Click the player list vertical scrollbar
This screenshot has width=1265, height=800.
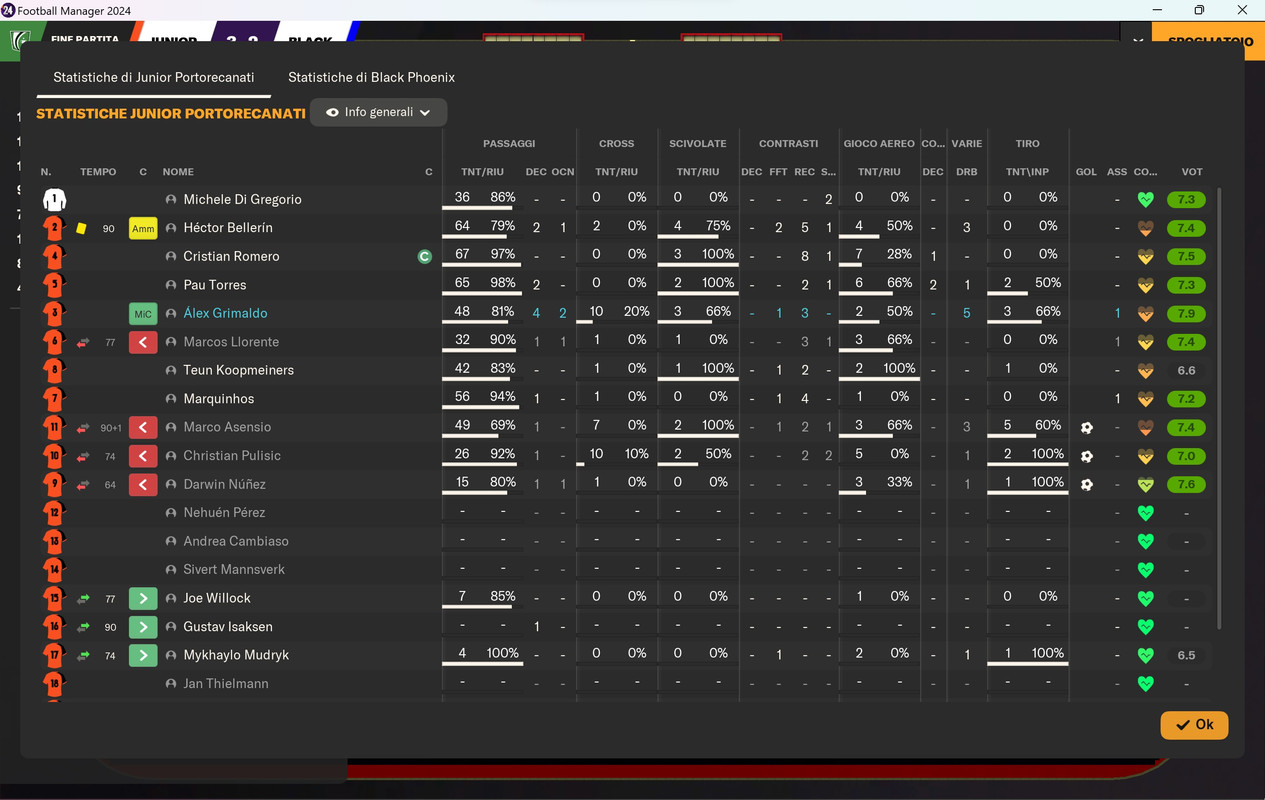pos(1218,408)
